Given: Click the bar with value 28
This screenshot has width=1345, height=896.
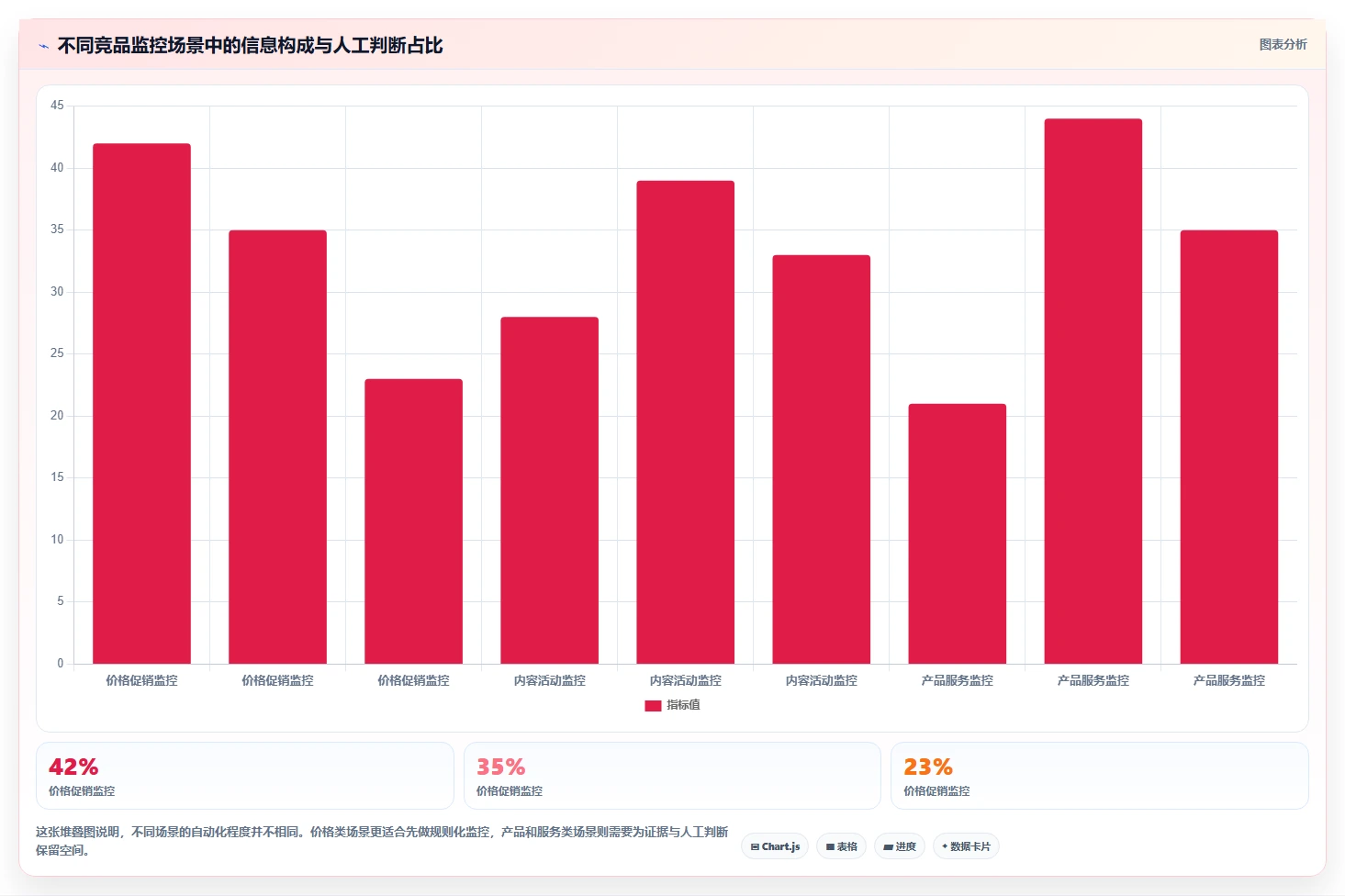Looking at the screenshot, I should 550,490.
